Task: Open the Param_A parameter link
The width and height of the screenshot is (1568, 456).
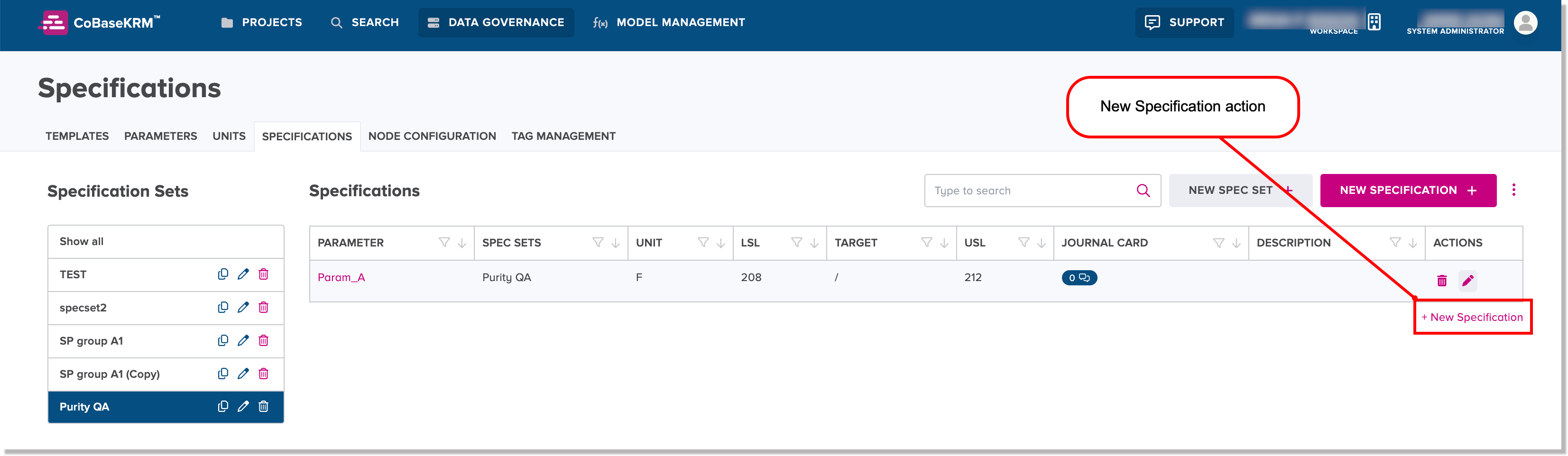Action: [x=341, y=277]
